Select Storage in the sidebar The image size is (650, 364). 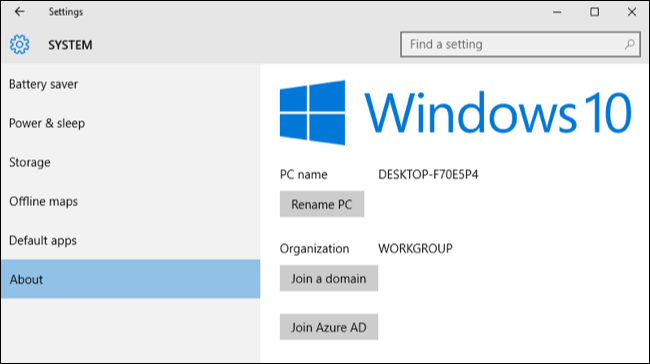(x=130, y=162)
